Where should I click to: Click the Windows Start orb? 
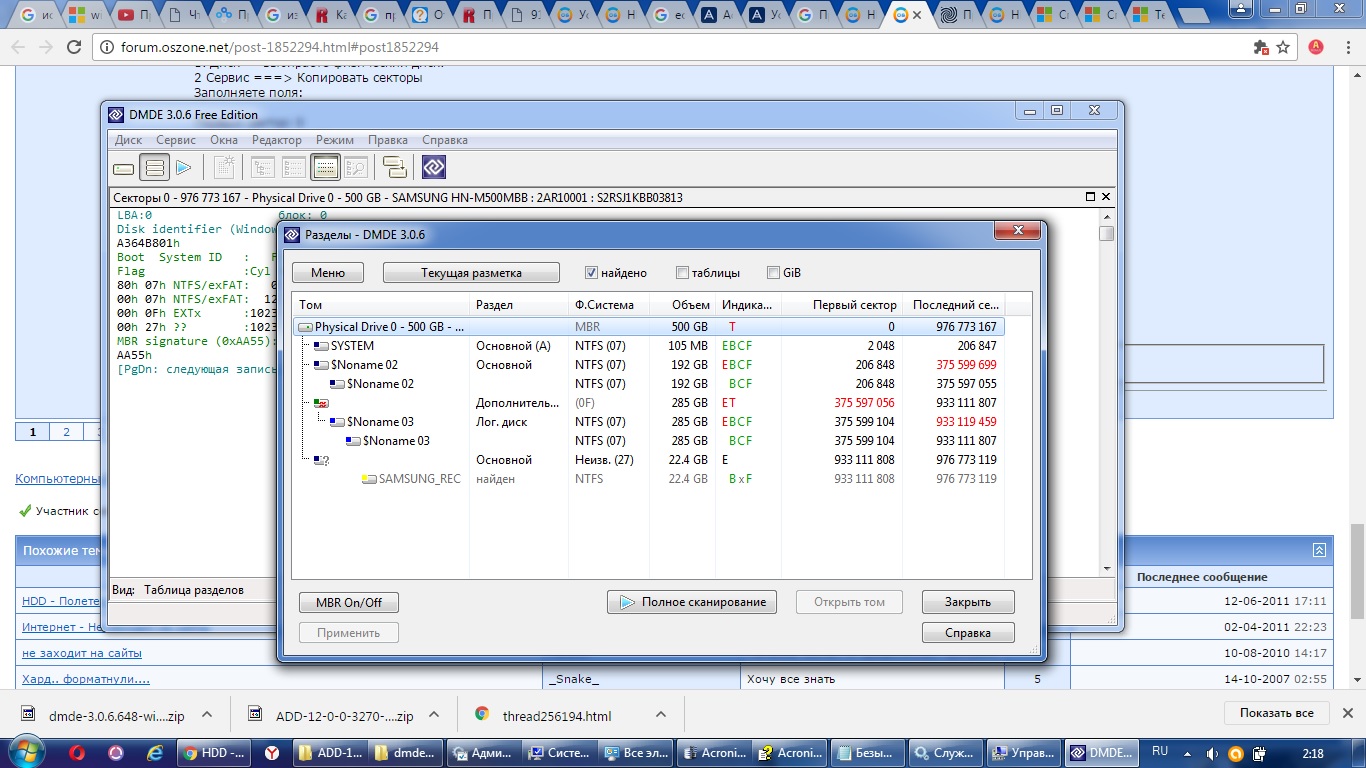click(x=27, y=752)
